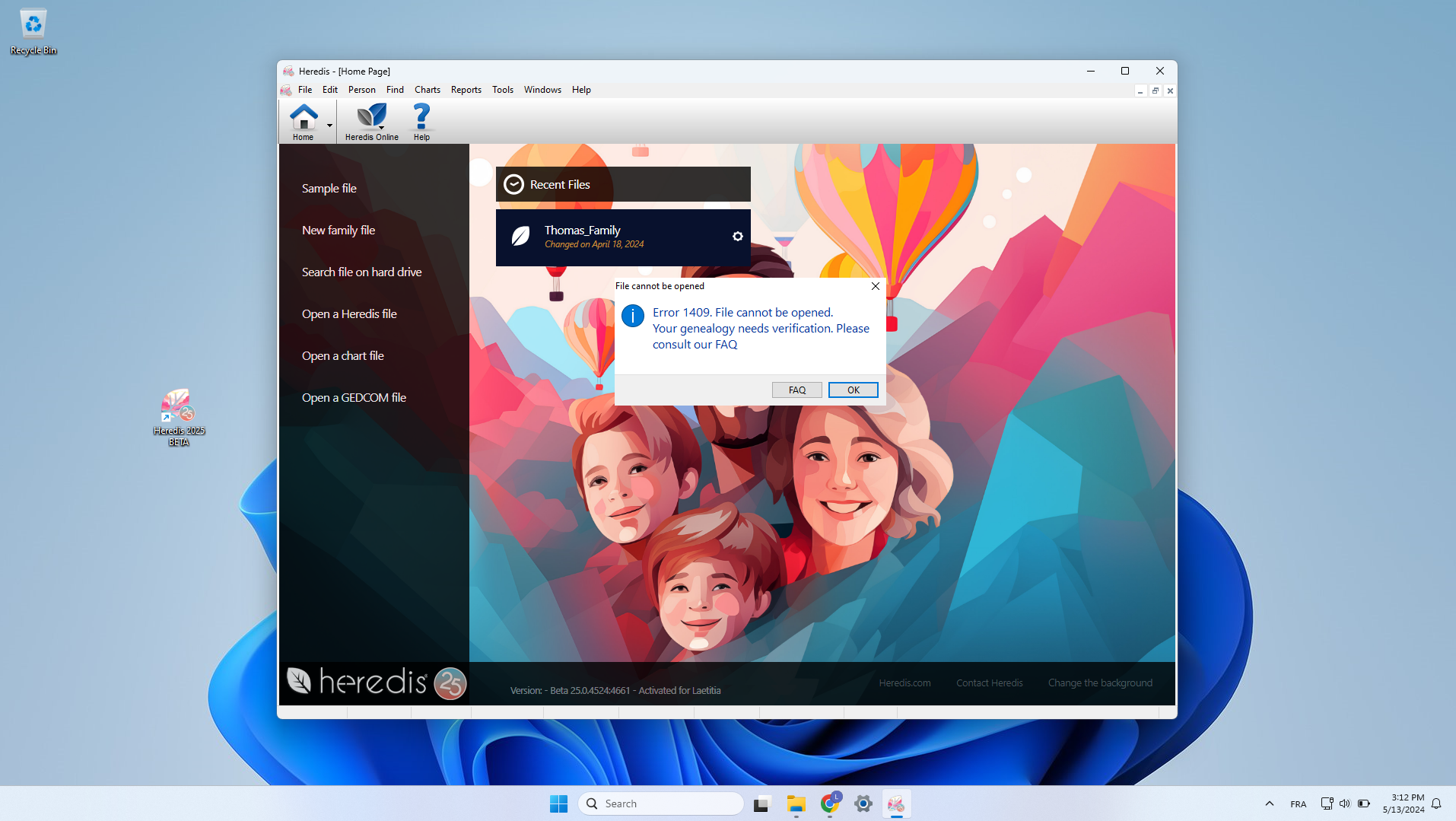Open File Explorer from the taskbar
Viewport: 1456px width, 821px height.
(796, 803)
